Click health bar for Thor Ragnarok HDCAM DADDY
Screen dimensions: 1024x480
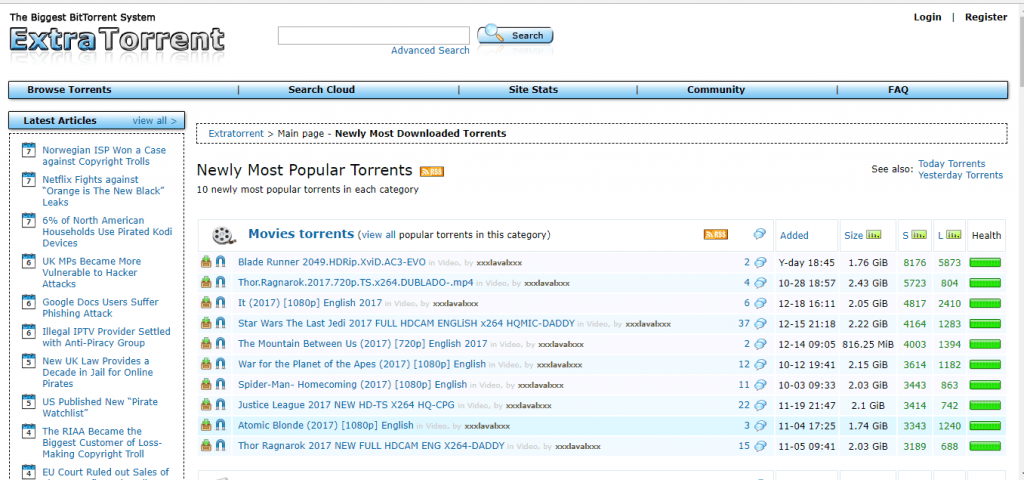pyautogui.click(x=985, y=446)
